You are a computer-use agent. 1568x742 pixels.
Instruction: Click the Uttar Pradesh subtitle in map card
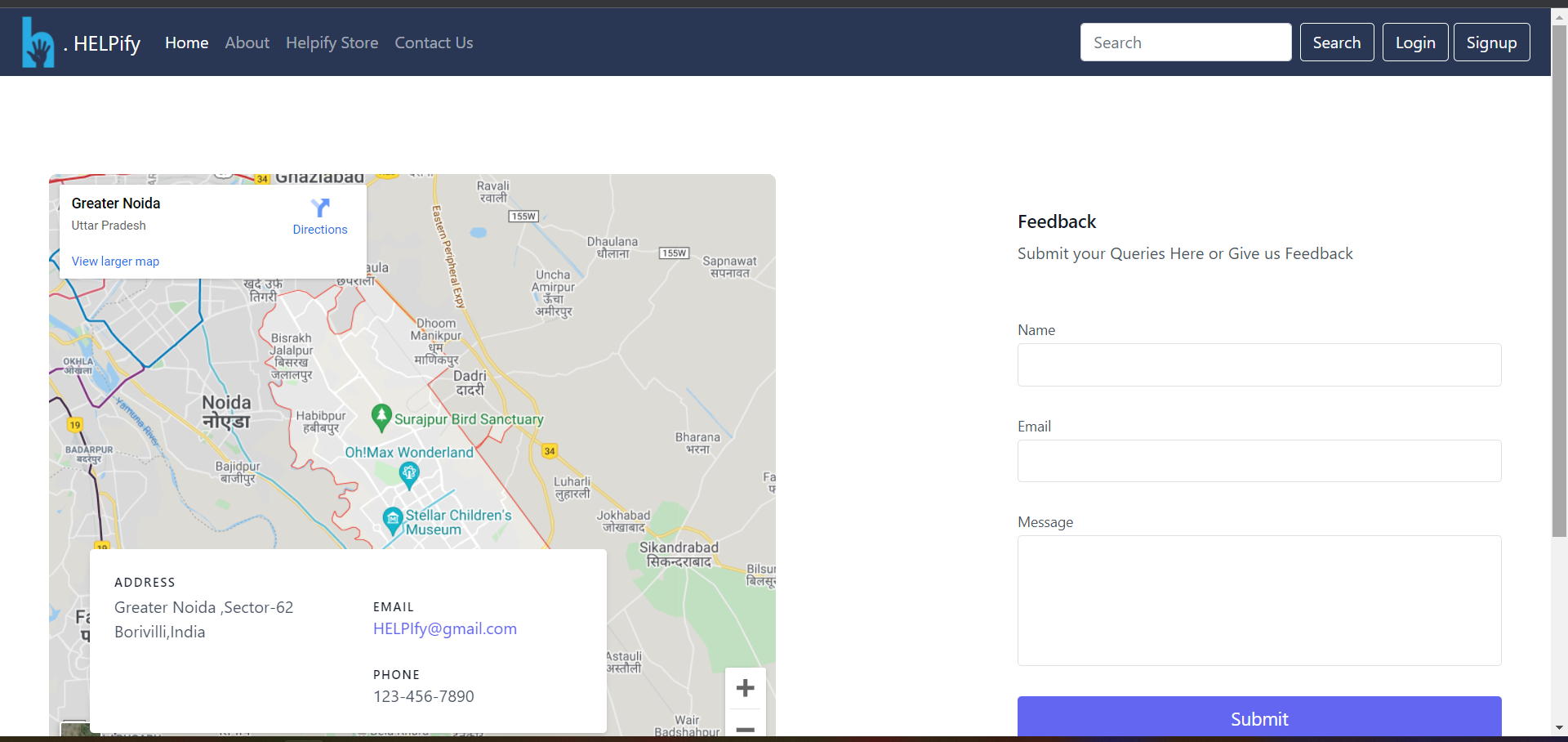[109, 226]
